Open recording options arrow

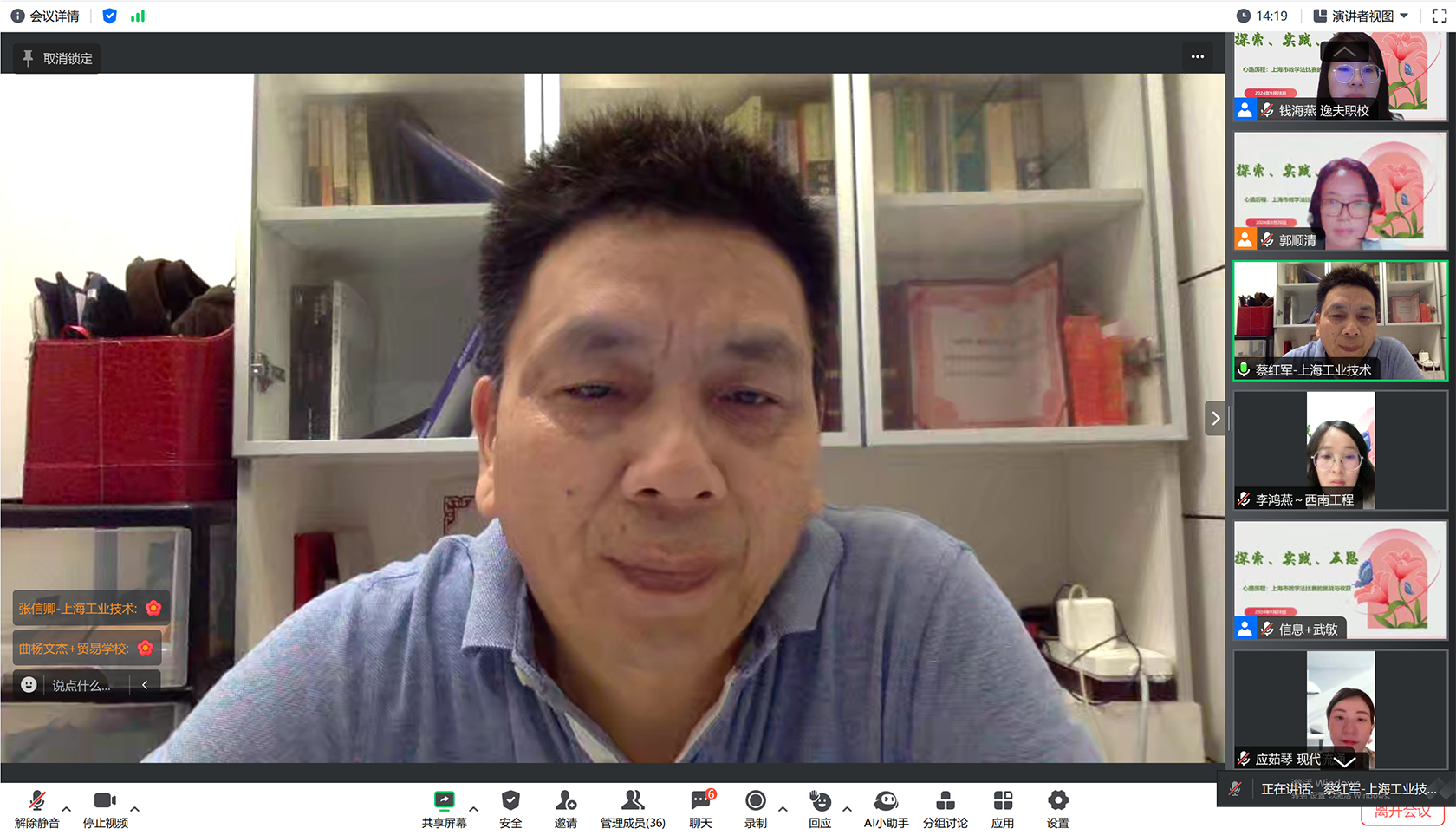point(783,808)
